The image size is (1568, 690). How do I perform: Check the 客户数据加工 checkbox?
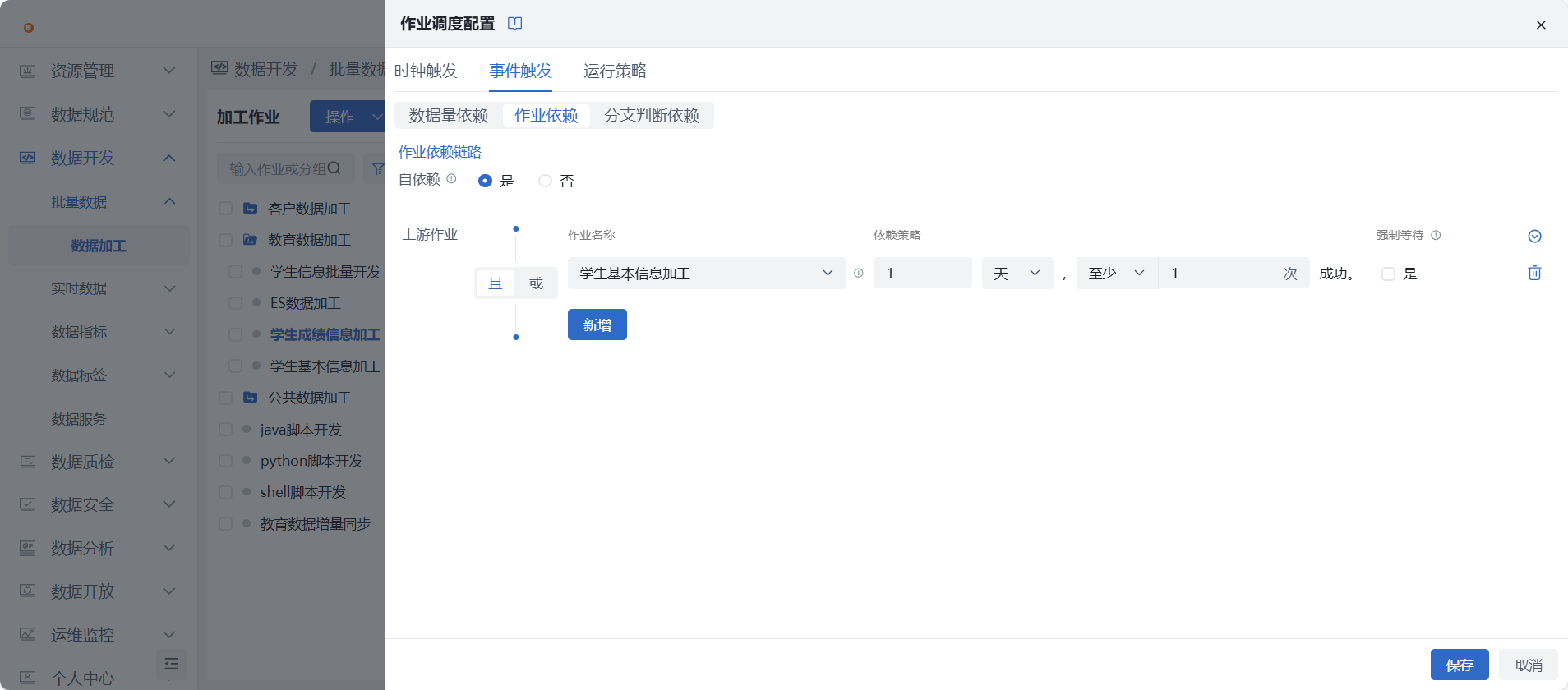(225, 209)
